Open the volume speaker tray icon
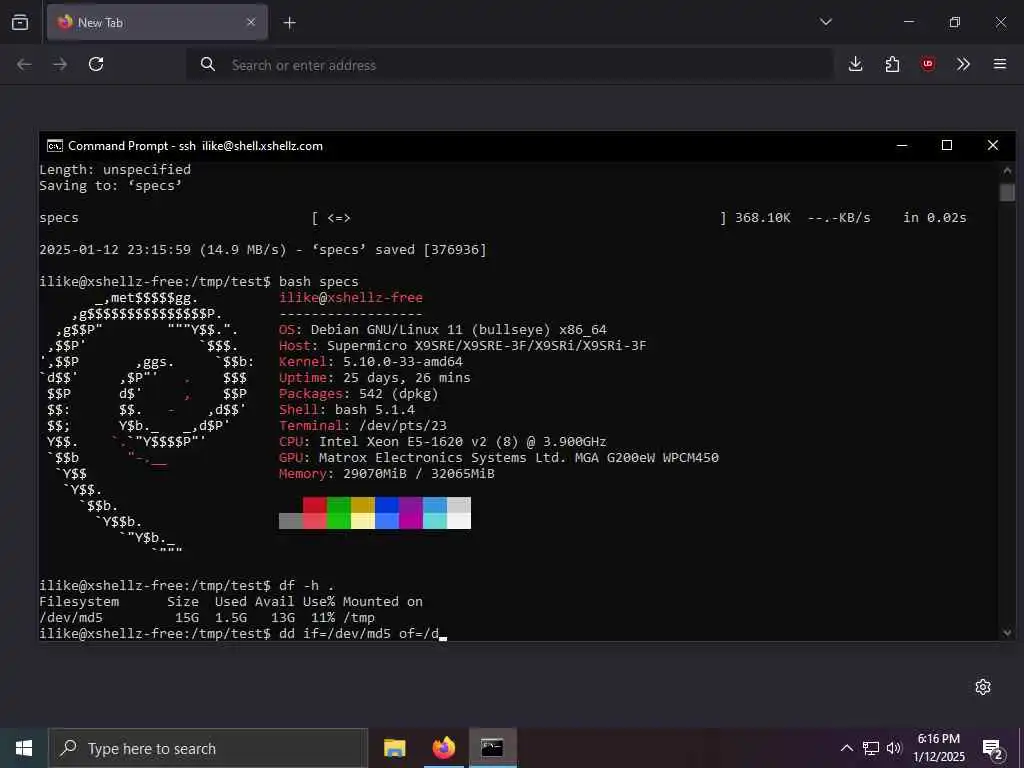The image size is (1024, 768). pos(894,748)
